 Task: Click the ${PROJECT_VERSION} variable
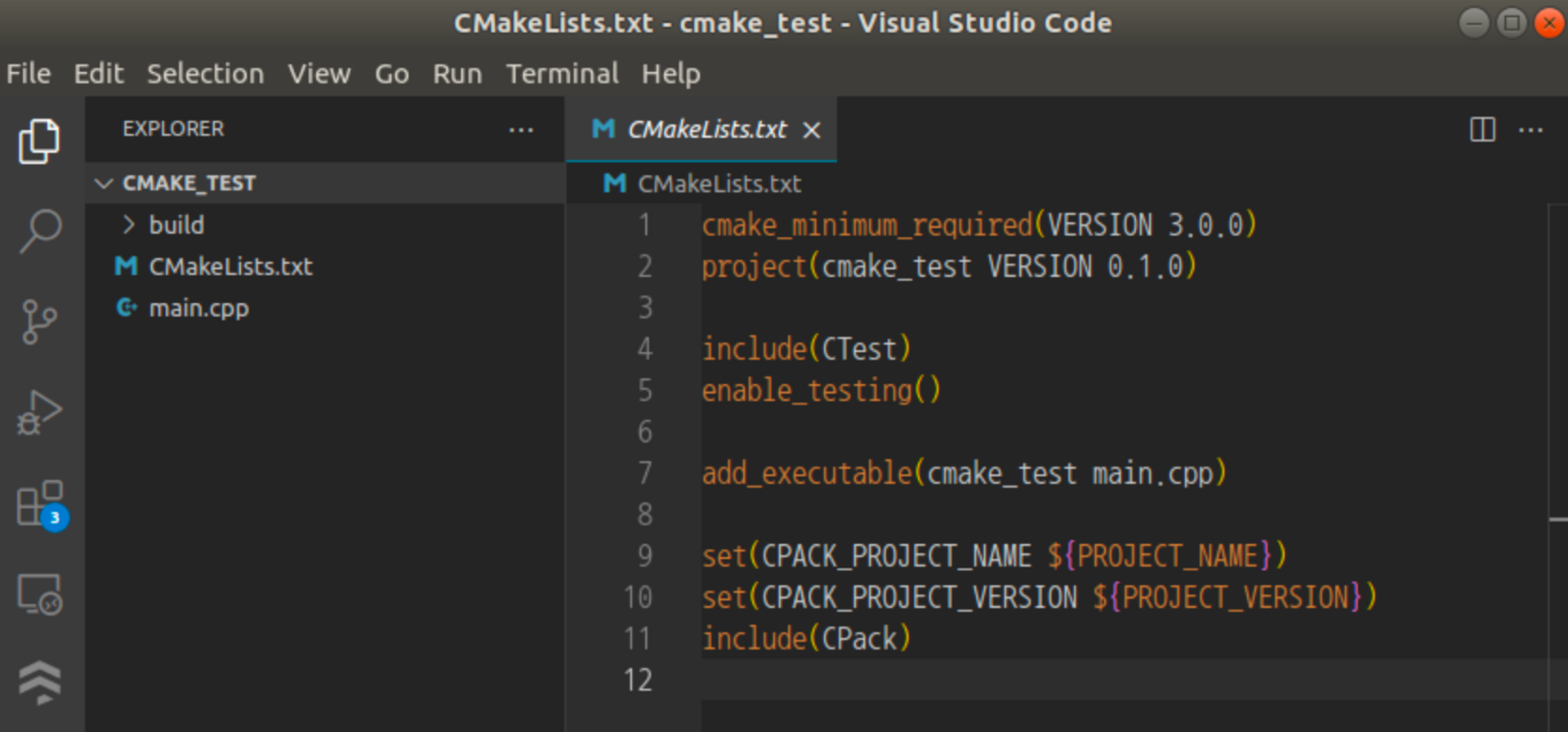[1227, 597]
